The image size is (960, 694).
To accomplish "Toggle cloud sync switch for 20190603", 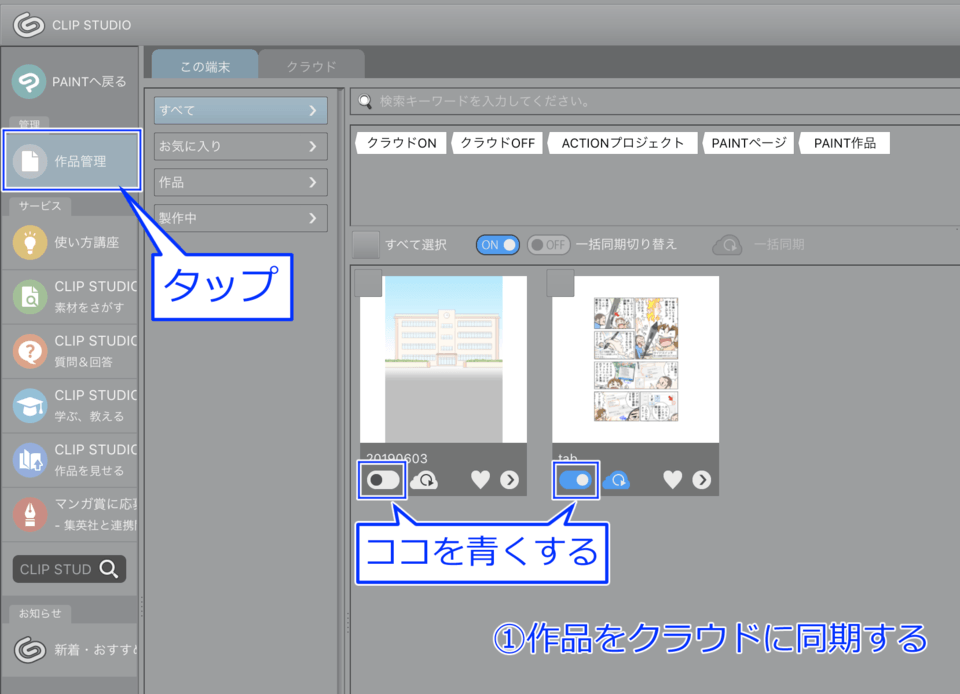I will (x=383, y=481).
